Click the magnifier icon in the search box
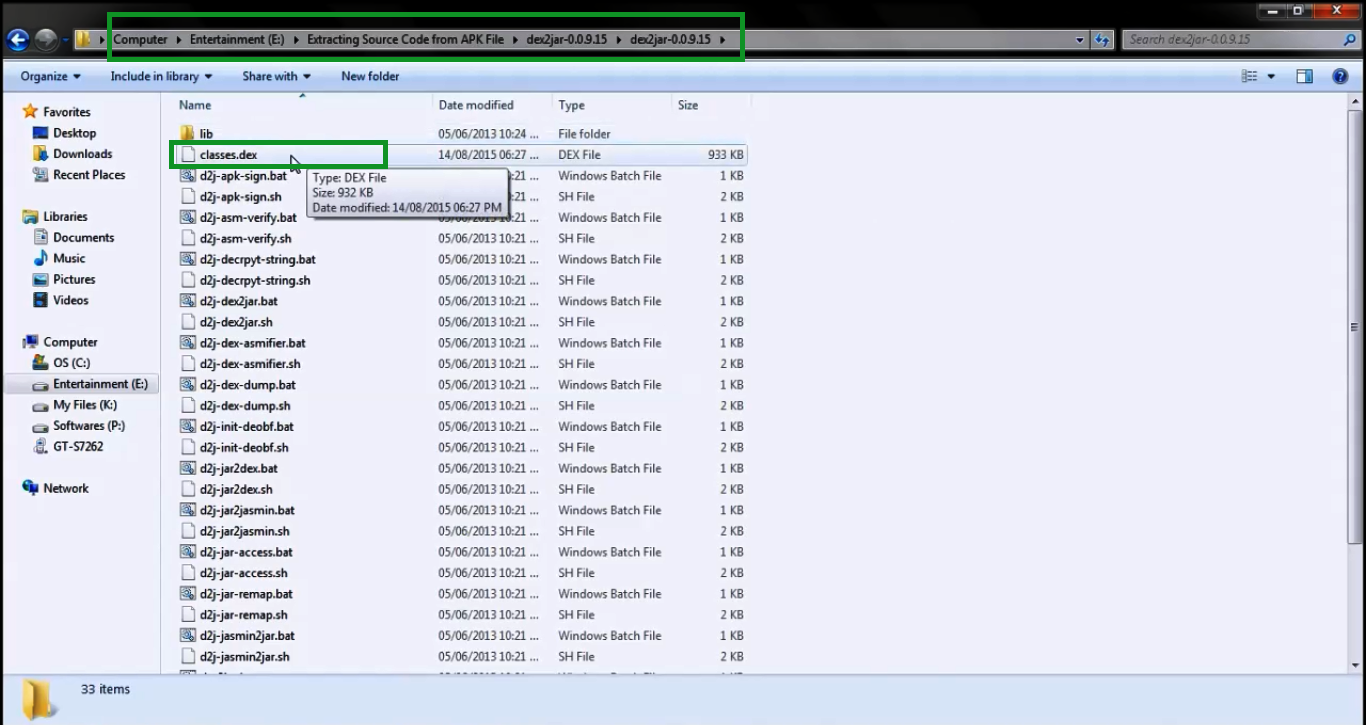This screenshot has height=725, width=1366. pyautogui.click(x=1352, y=38)
